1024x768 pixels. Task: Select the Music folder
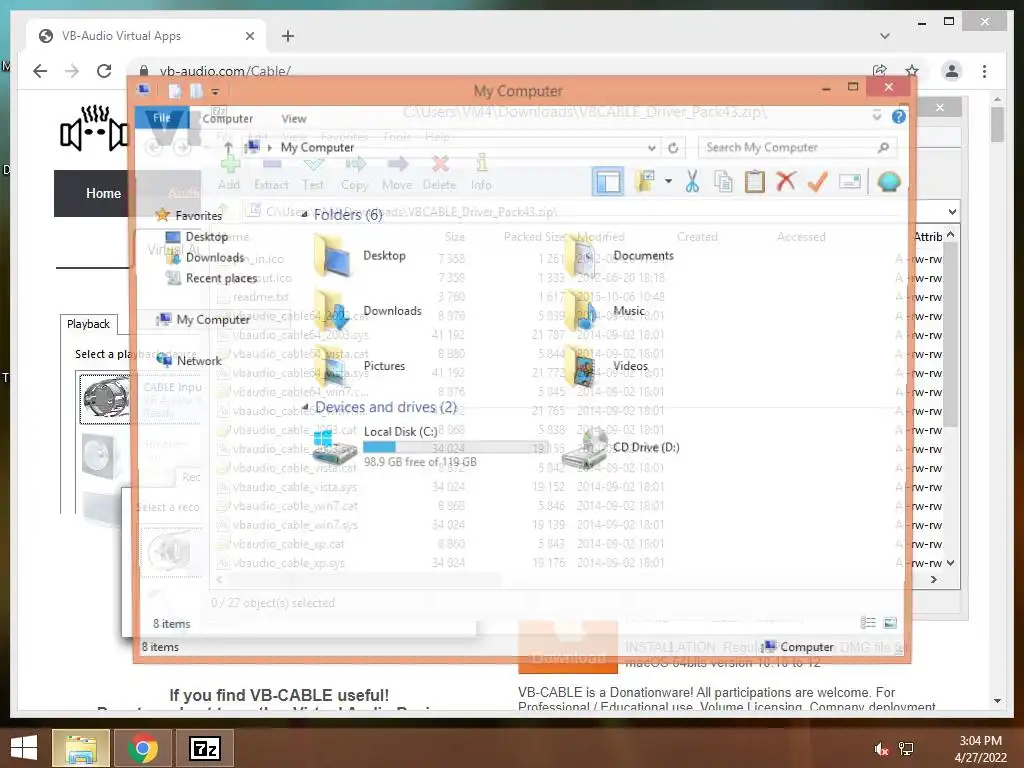[x=604, y=311]
